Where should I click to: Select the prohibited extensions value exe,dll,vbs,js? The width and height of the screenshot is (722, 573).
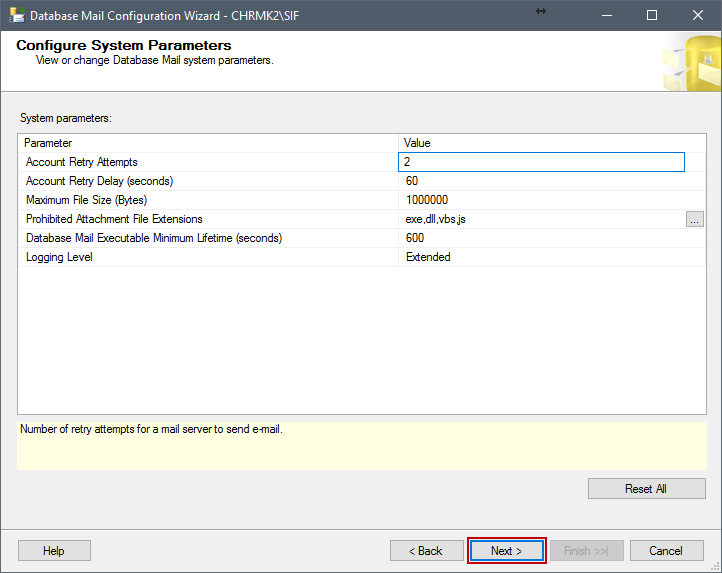tap(435, 219)
